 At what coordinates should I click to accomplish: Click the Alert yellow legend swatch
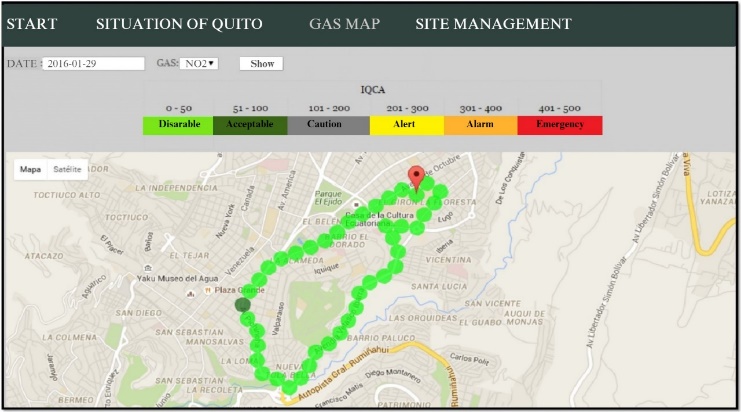(x=407, y=126)
